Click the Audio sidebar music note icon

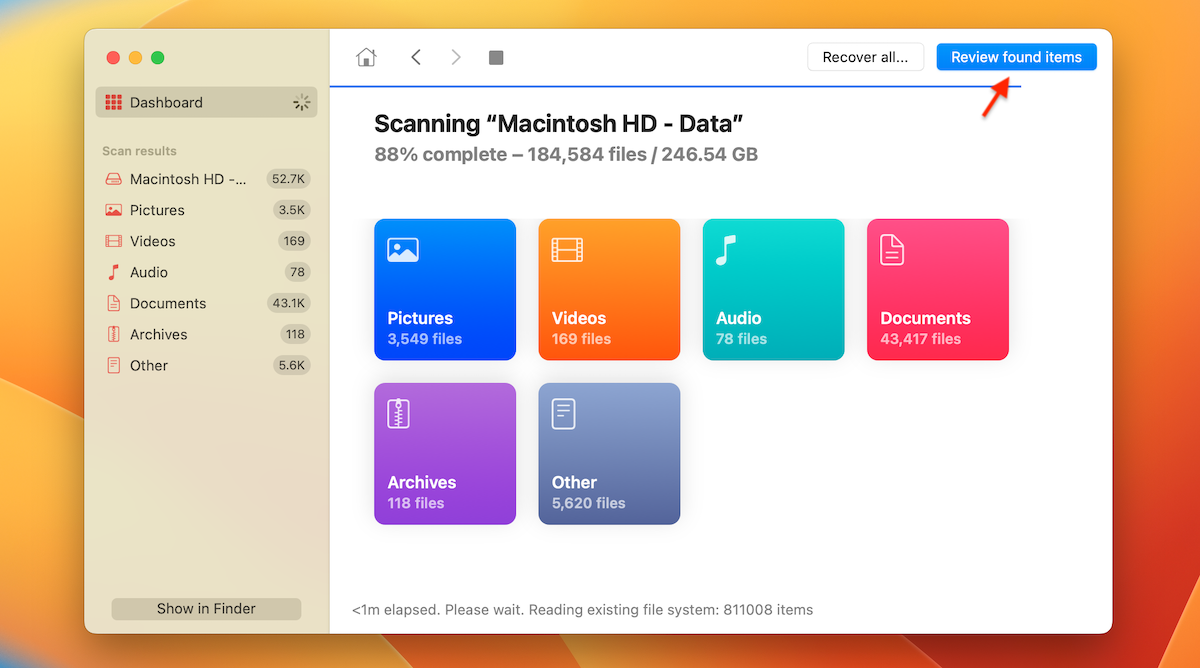tap(113, 272)
